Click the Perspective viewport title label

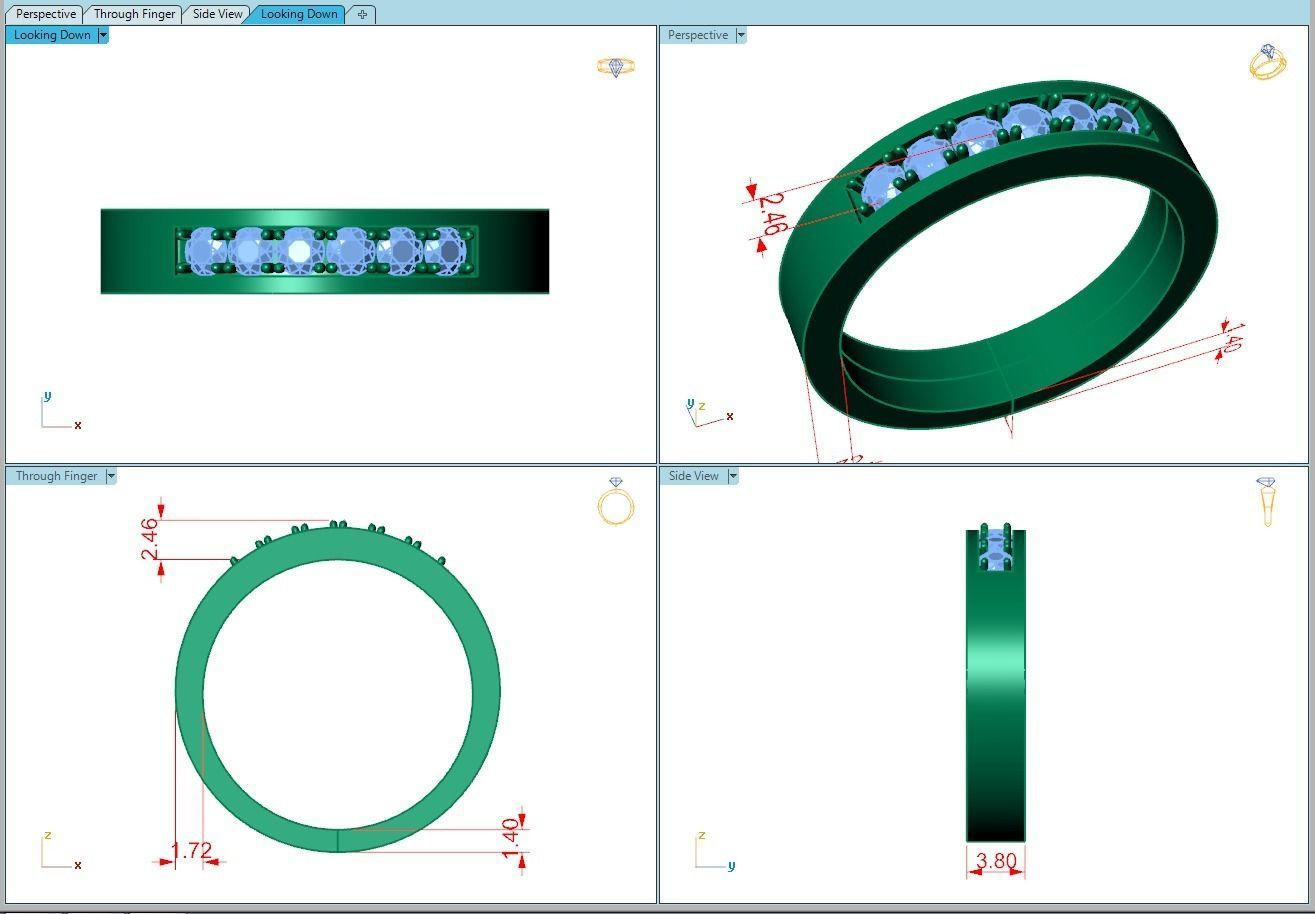pos(698,35)
